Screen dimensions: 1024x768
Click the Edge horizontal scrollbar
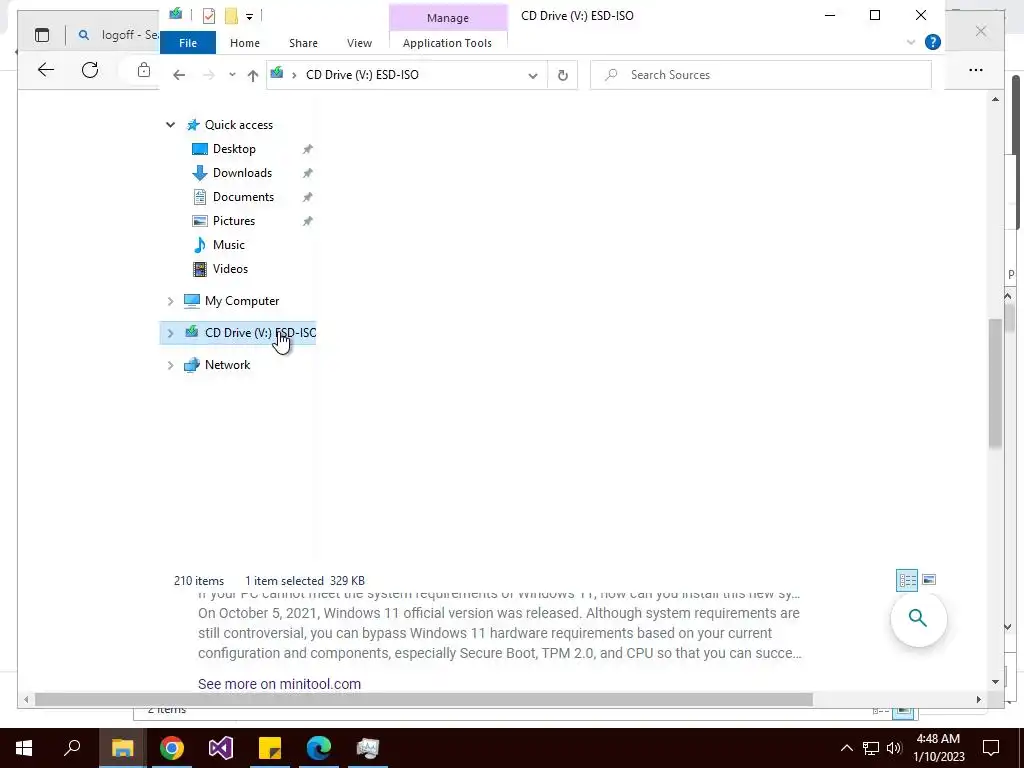423,699
